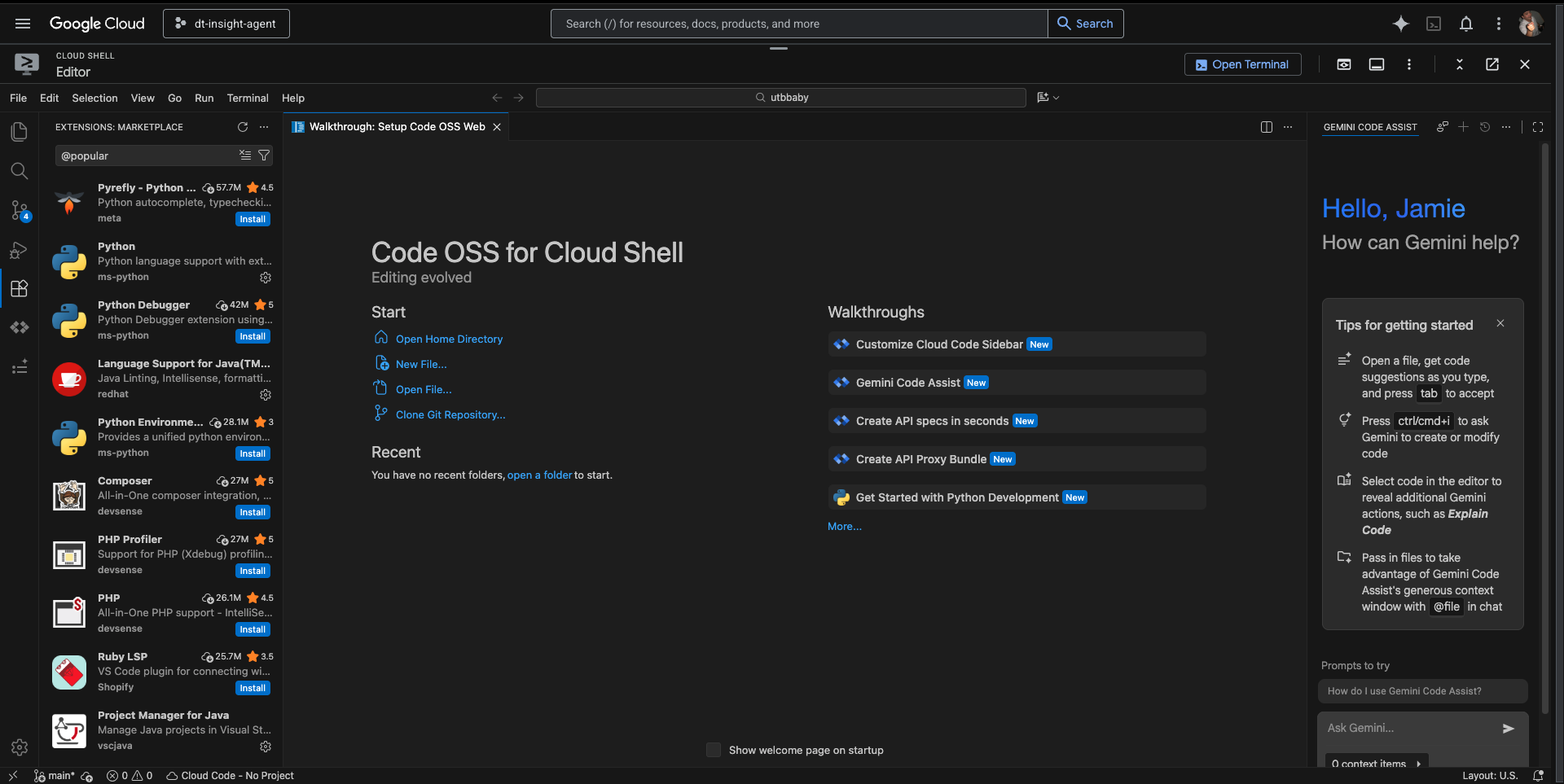Open the File menu

pos(18,98)
